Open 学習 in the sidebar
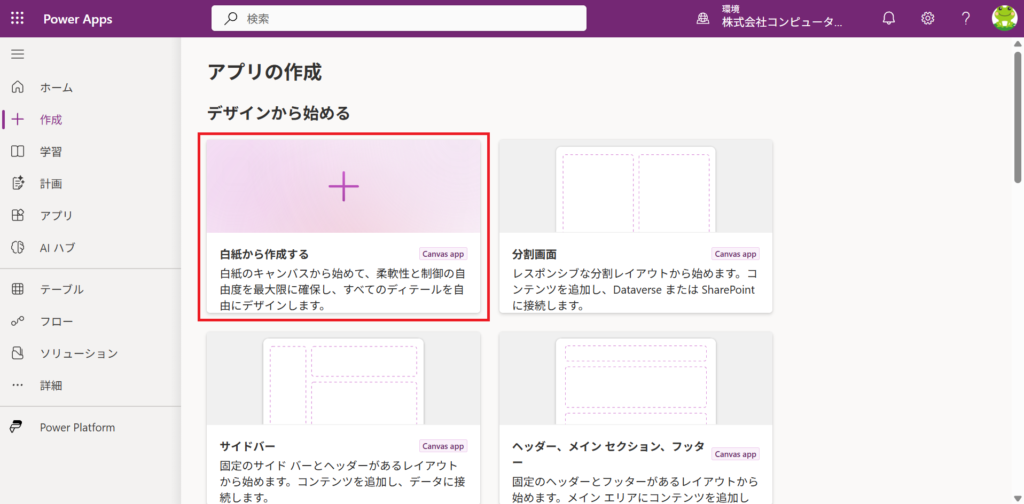 click(51, 151)
